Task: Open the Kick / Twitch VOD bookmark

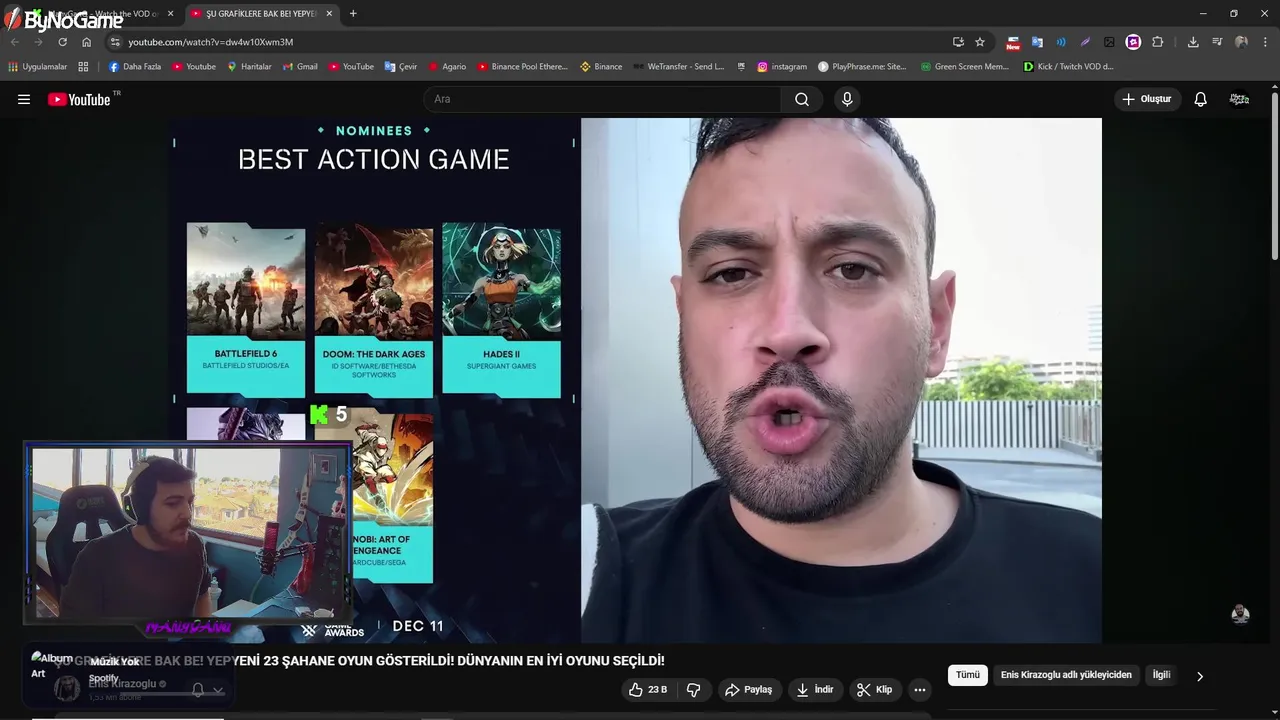Action: click(x=1068, y=67)
